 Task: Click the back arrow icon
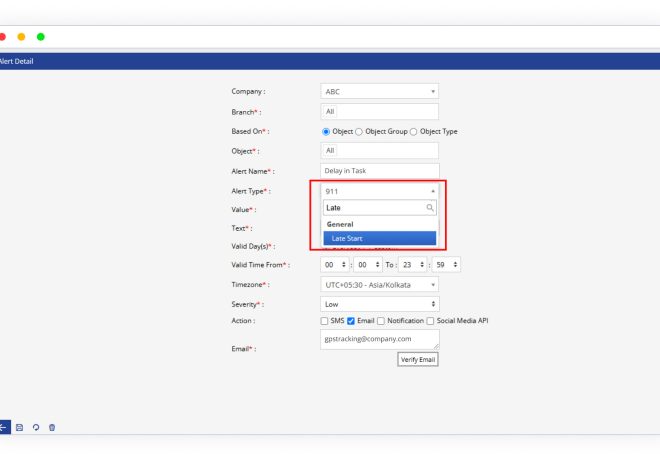click(4, 427)
